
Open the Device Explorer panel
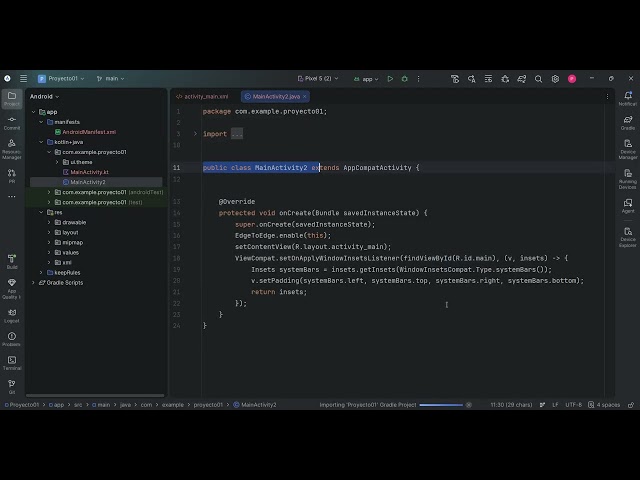(x=628, y=237)
